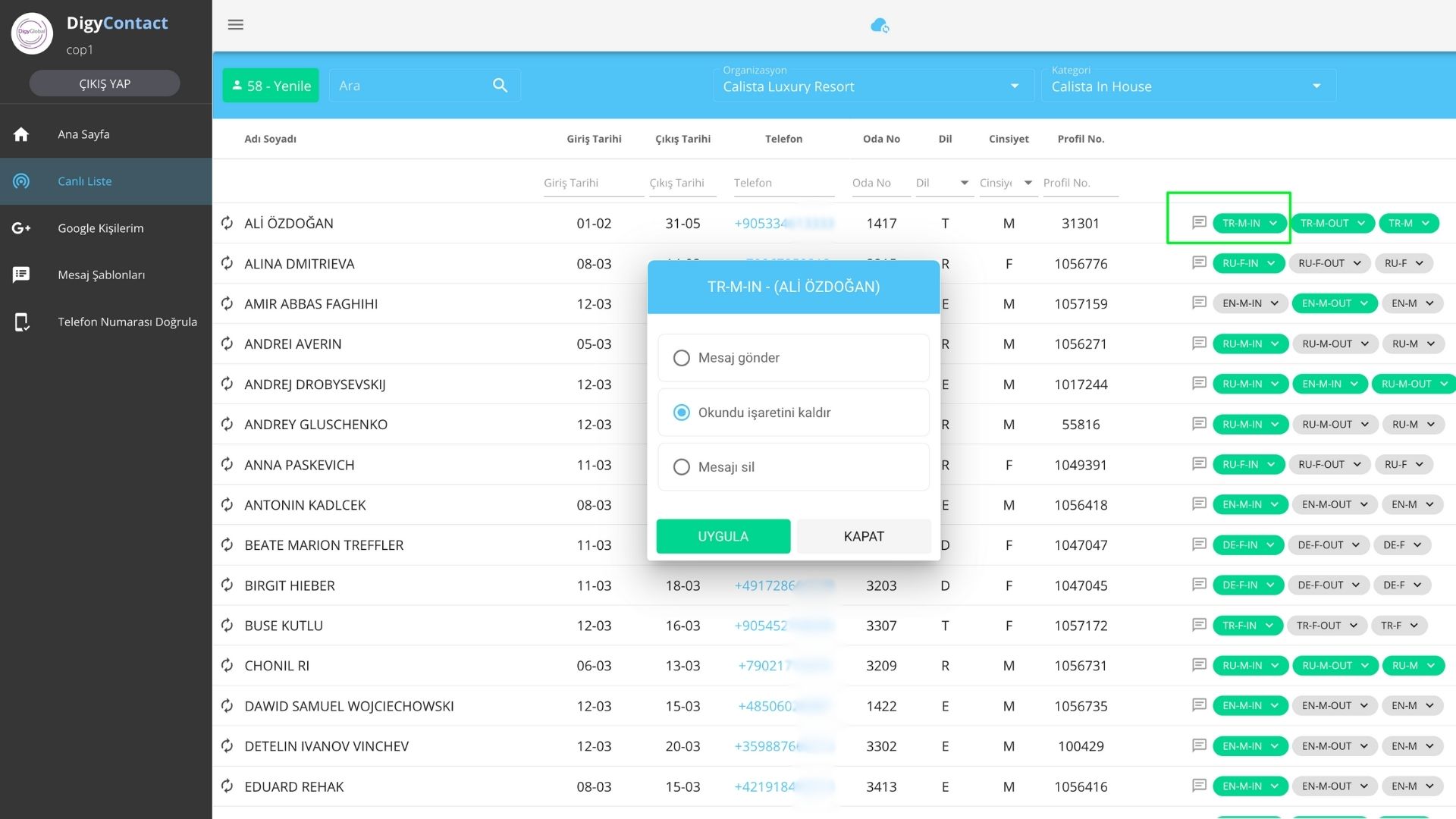The height and width of the screenshot is (819, 1456).
Task: Click refresh icon beside EDUARD REHAK
Action: pos(227,786)
